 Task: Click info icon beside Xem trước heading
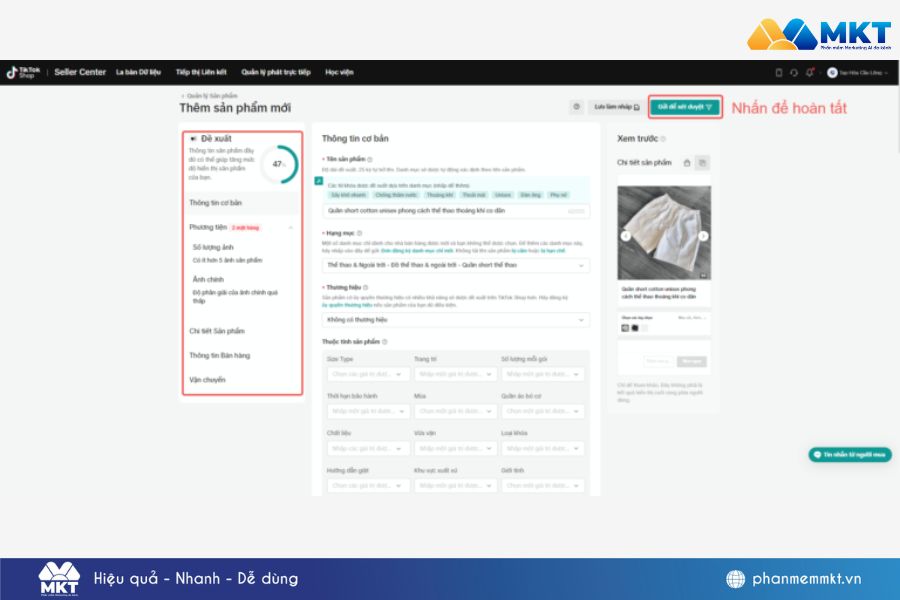[663, 139]
